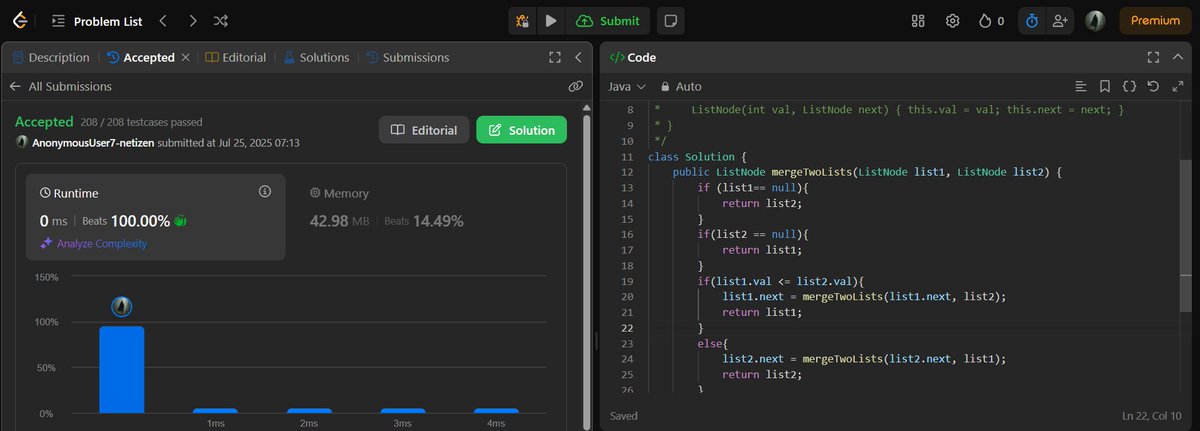
Task: Click the green Accepted status heading
Action: [x=44, y=121]
